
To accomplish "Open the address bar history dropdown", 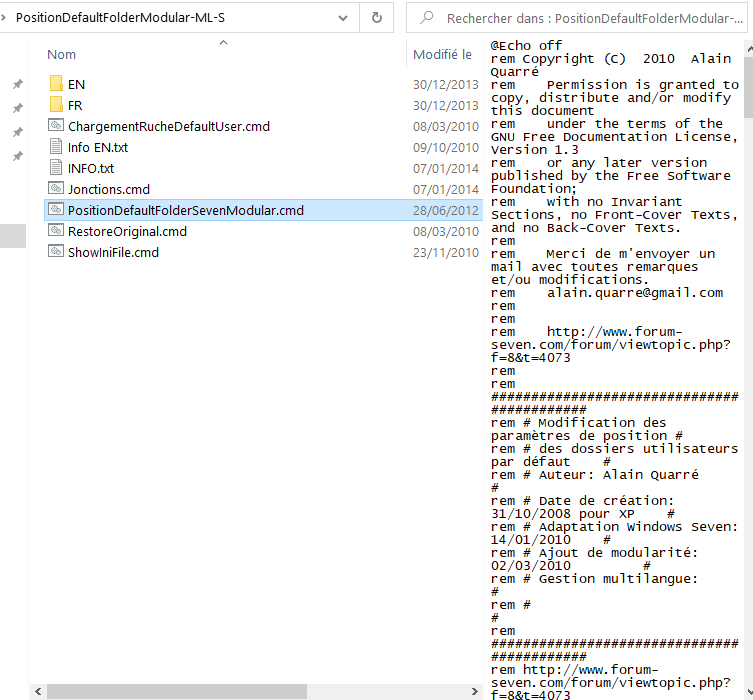I will coord(343,18).
